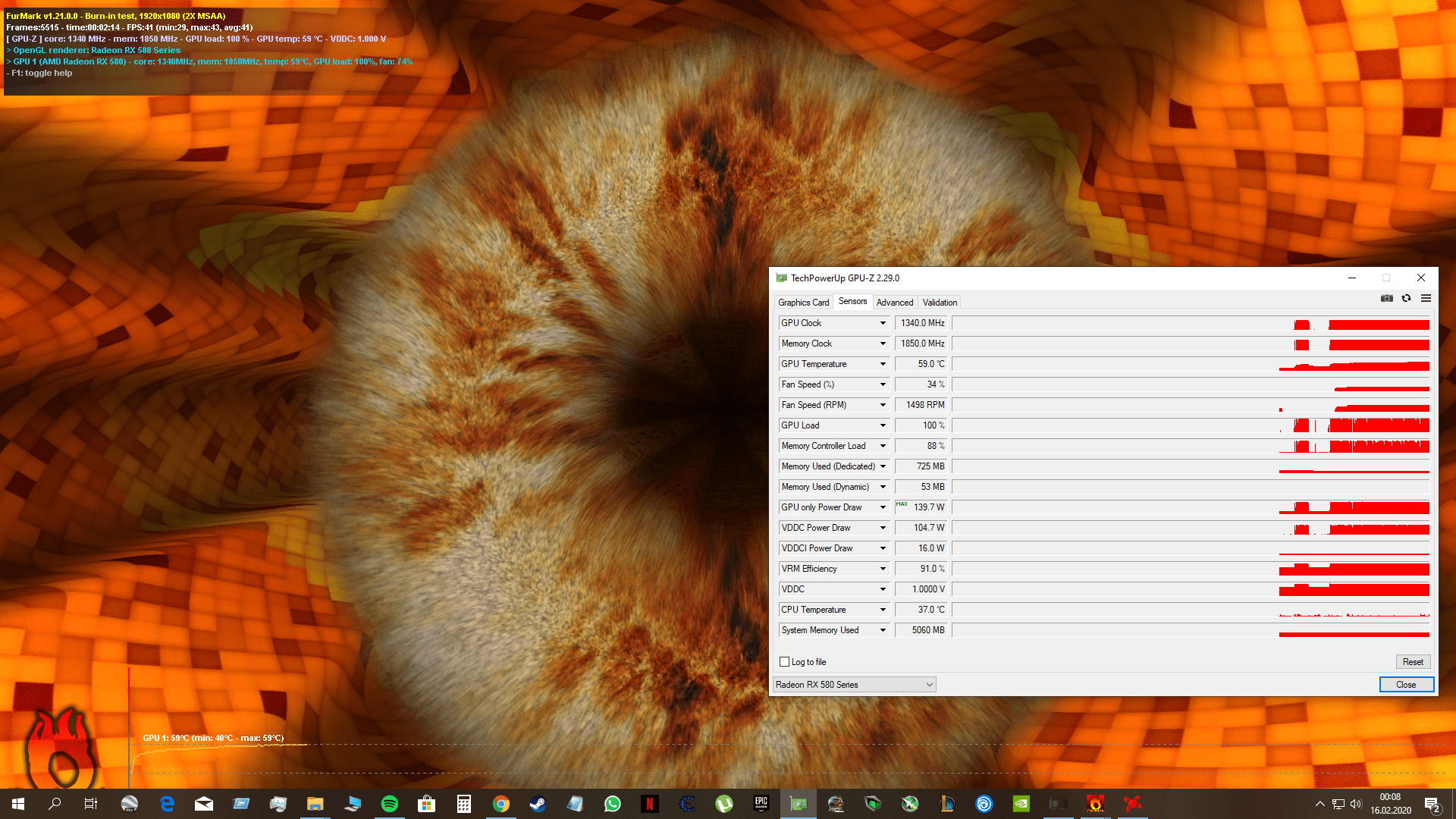
Task: Click the GPU only Power Draw value field
Action: pos(921,507)
